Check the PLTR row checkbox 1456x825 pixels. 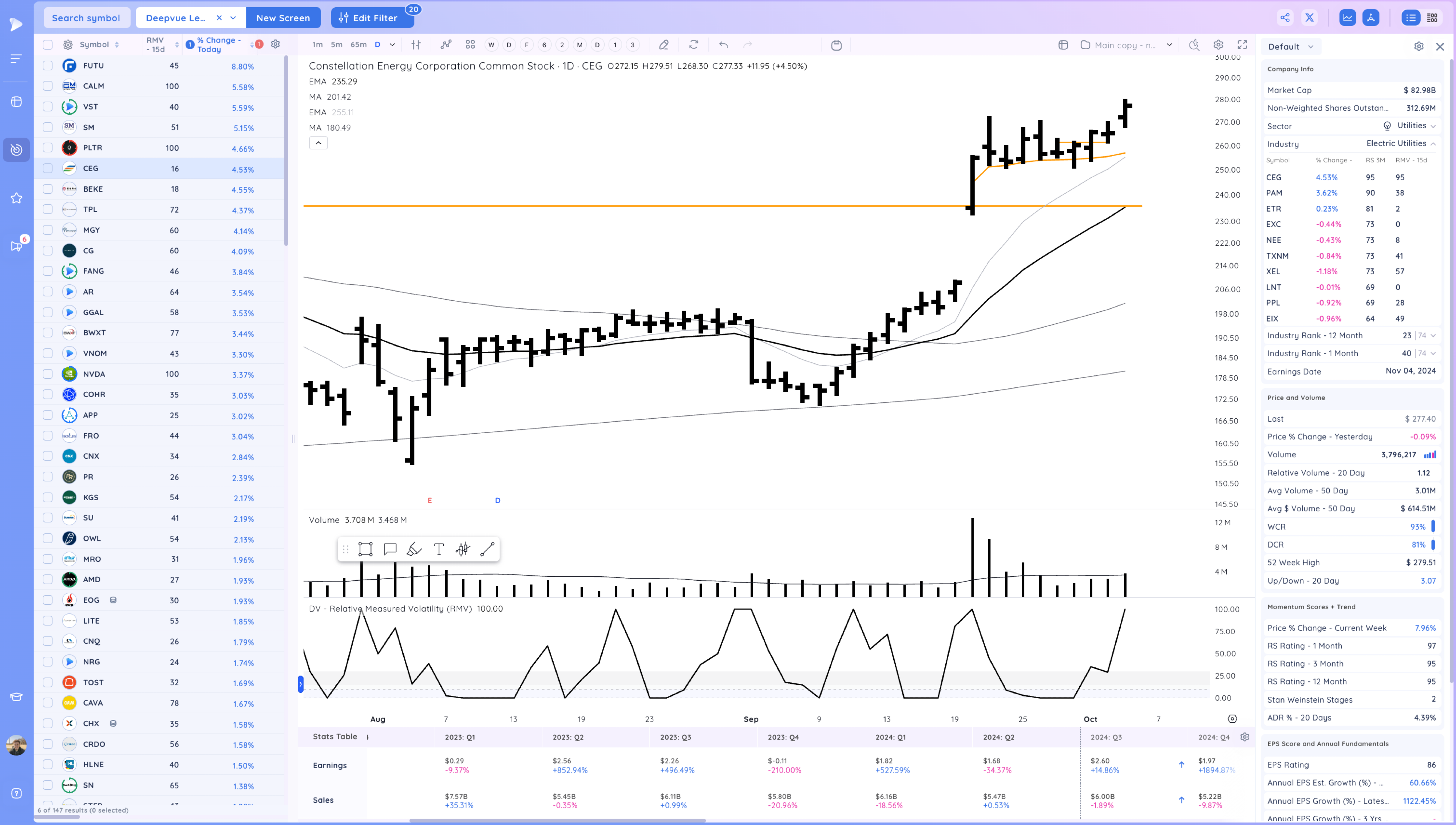(x=48, y=148)
